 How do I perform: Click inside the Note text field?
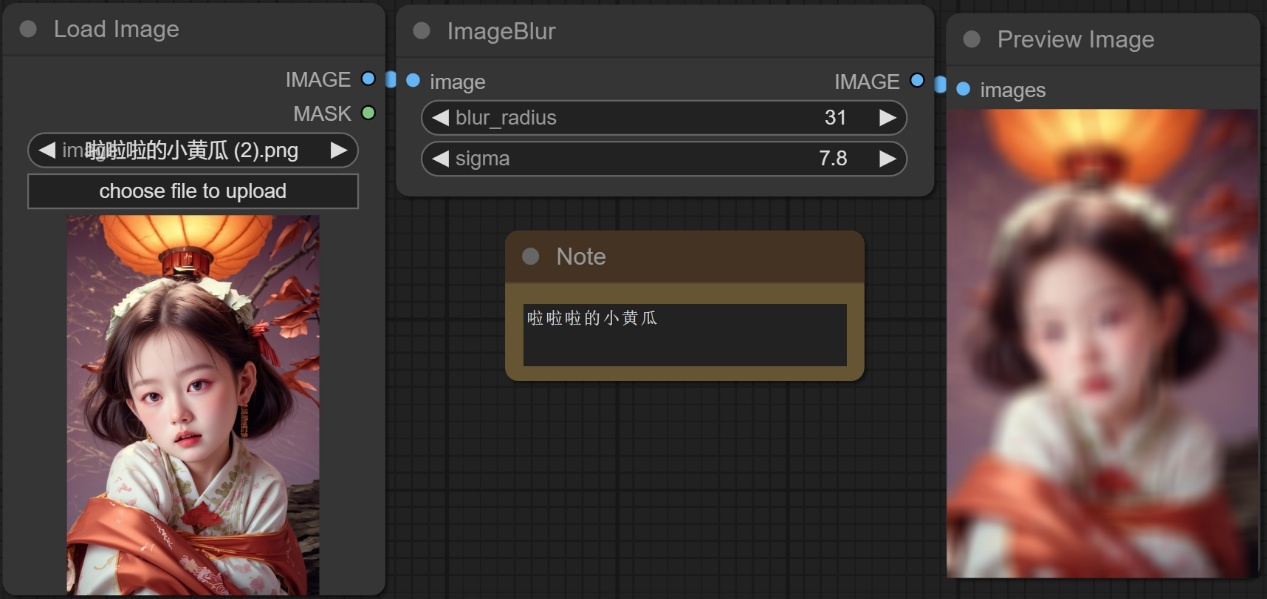point(684,335)
